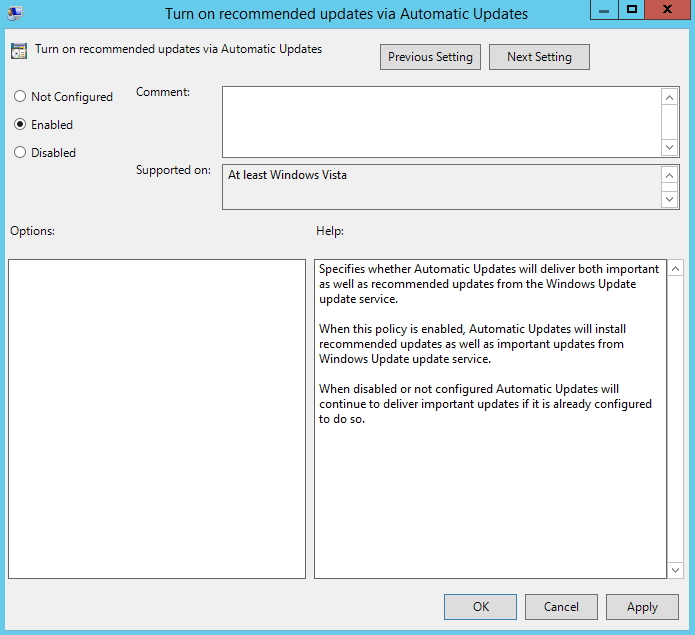The width and height of the screenshot is (695, 635).
Task: Click the Comment box scroll up arrow
Action: tap(669, 97)
